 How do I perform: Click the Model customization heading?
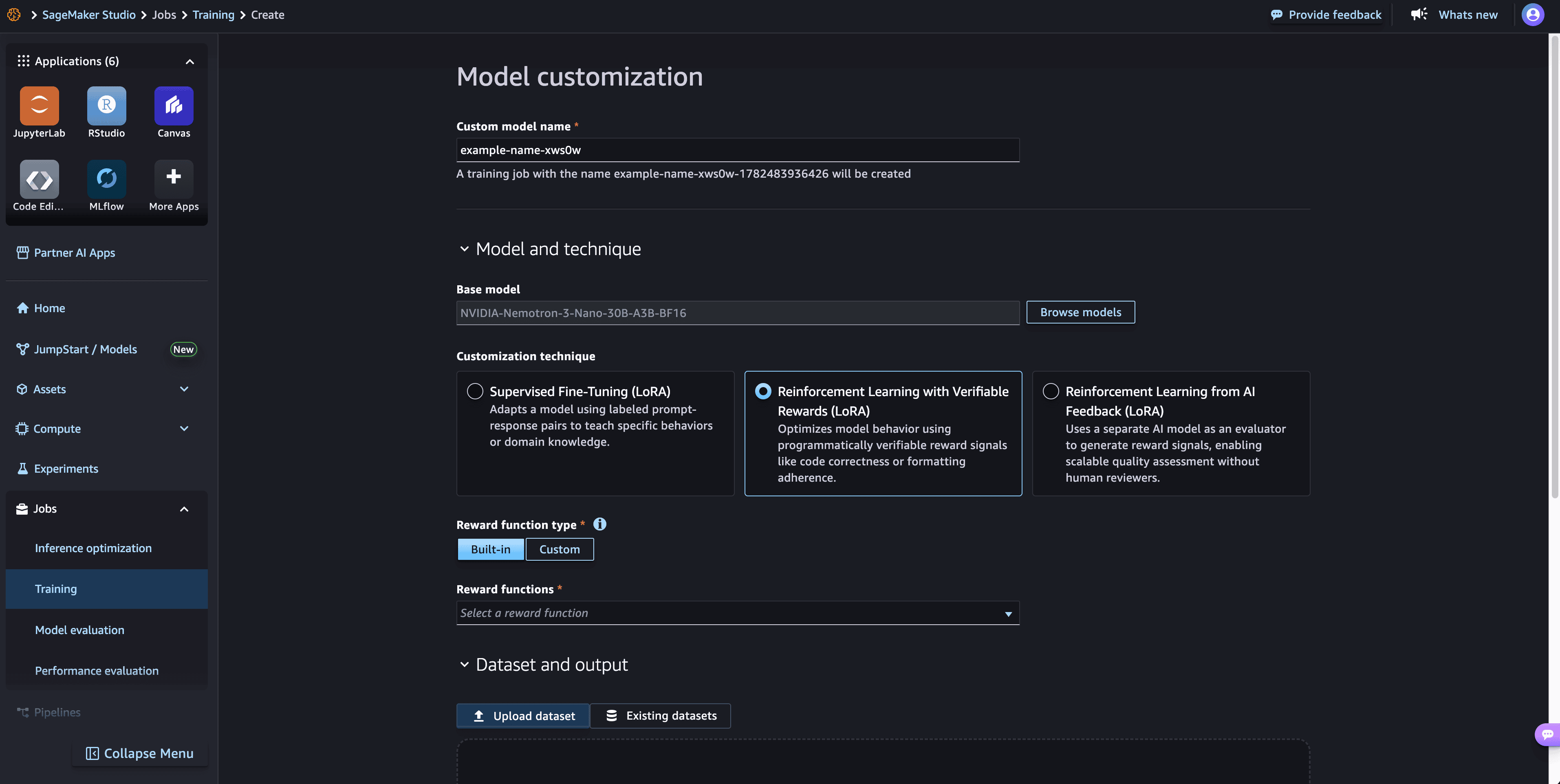(579, 77)
